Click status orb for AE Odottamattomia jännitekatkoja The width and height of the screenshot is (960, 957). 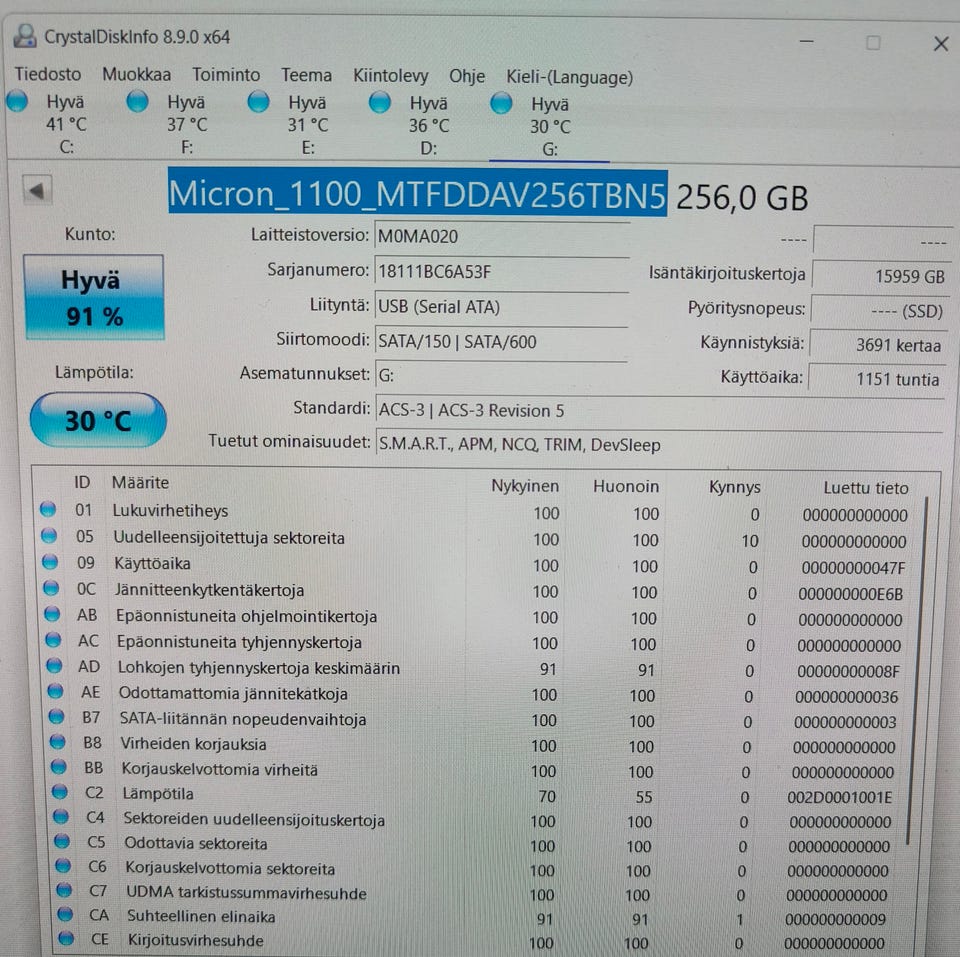click(56, 691)
